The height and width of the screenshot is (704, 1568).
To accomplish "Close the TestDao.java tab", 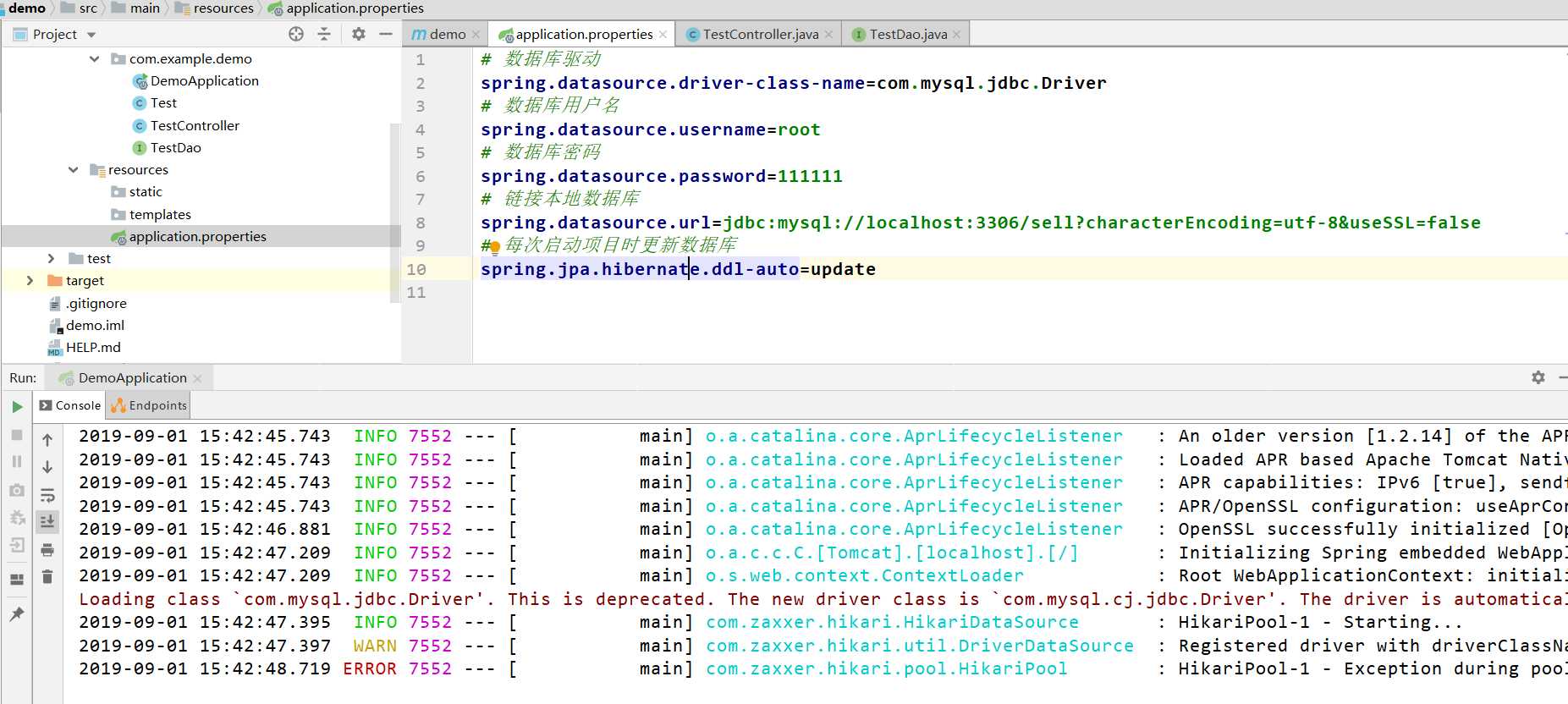I will [x=956, y=35].
